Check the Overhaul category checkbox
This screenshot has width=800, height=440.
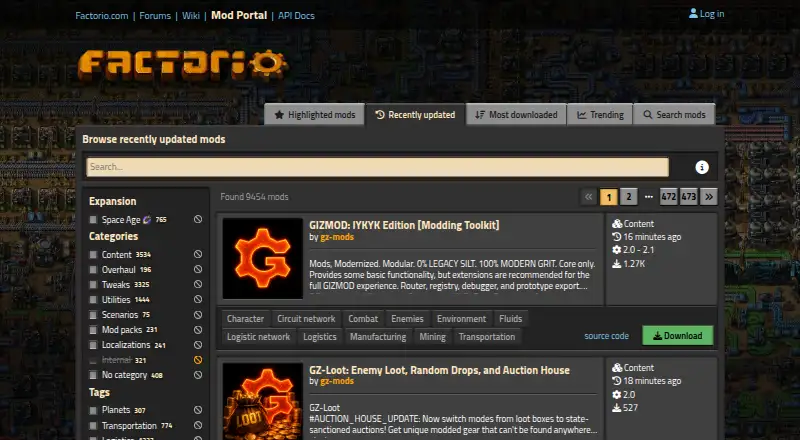point(93,270)
